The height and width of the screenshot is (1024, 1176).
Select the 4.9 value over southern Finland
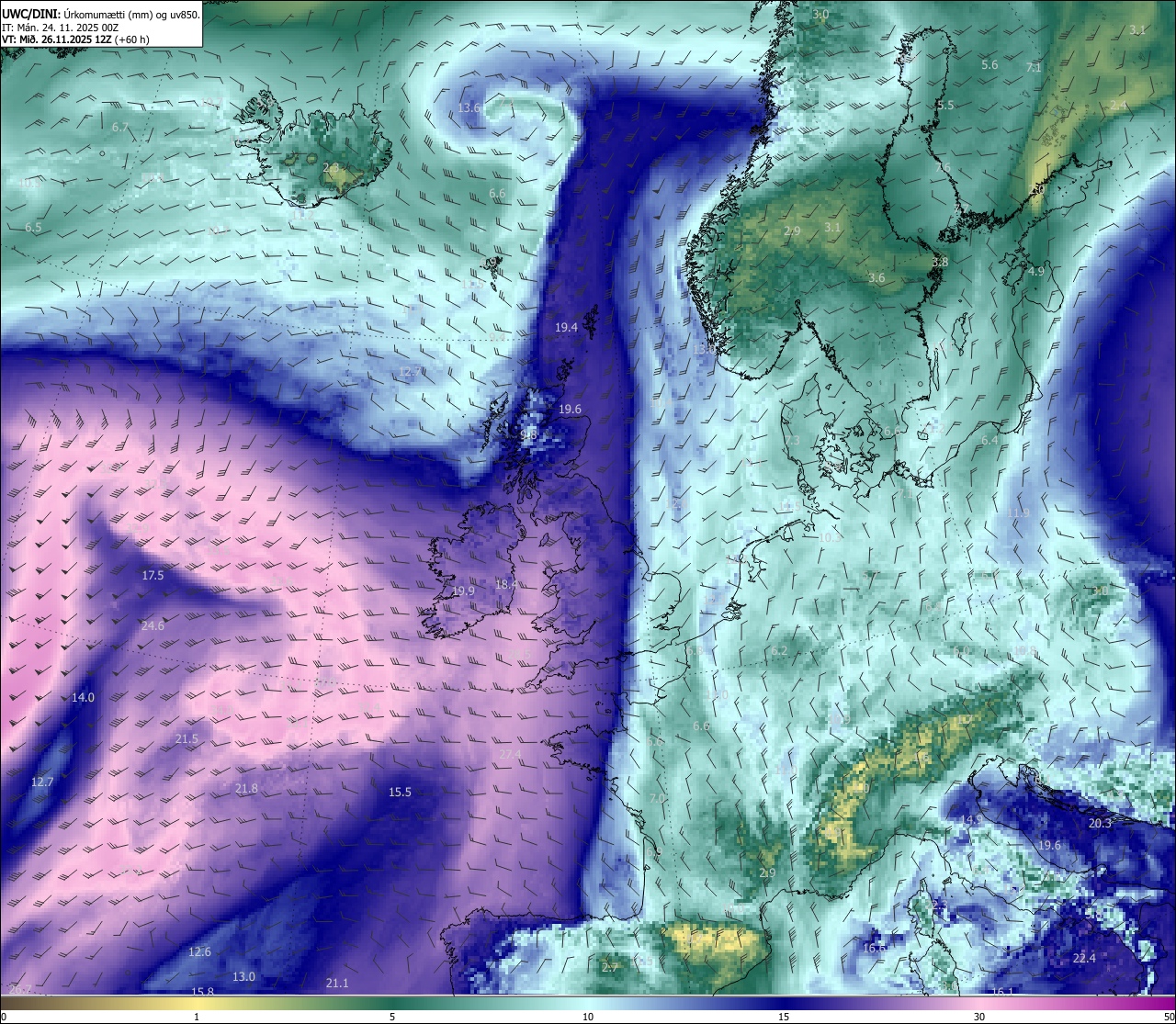[1035, 272]
